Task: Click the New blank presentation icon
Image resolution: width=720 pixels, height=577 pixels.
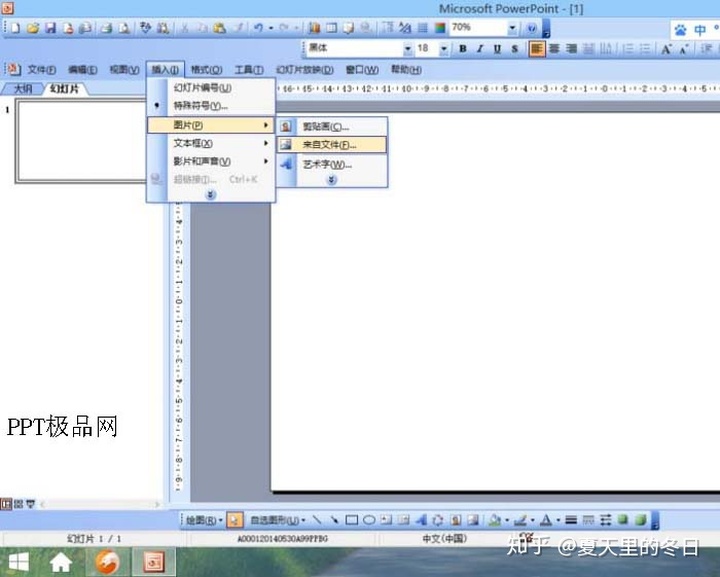Action: [16, 28]
